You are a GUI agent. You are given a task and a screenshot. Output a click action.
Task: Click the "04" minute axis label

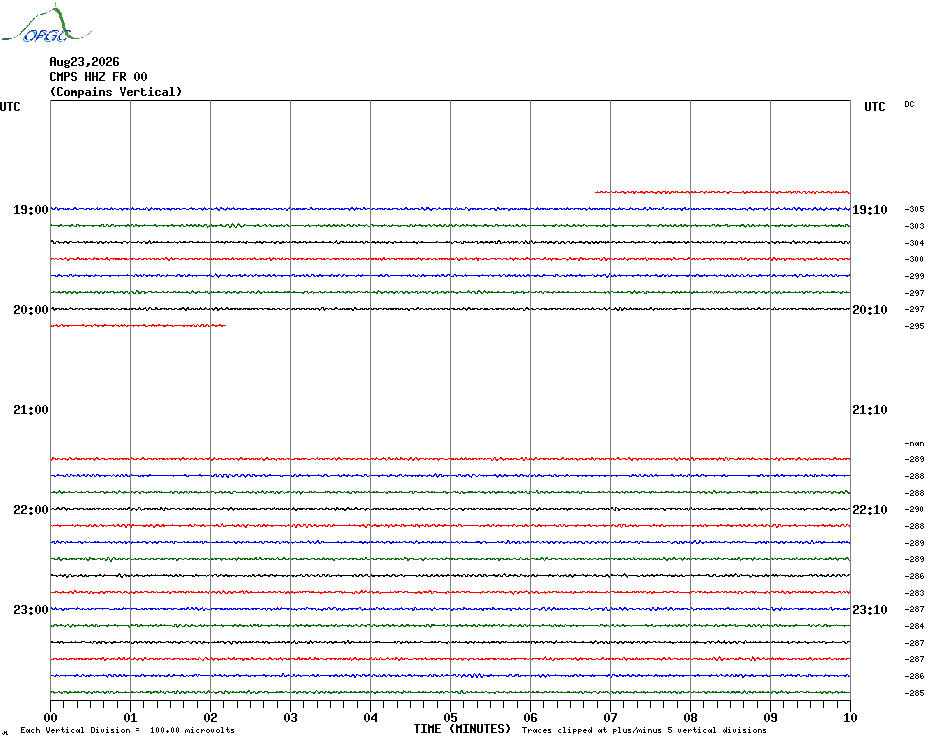371,718
